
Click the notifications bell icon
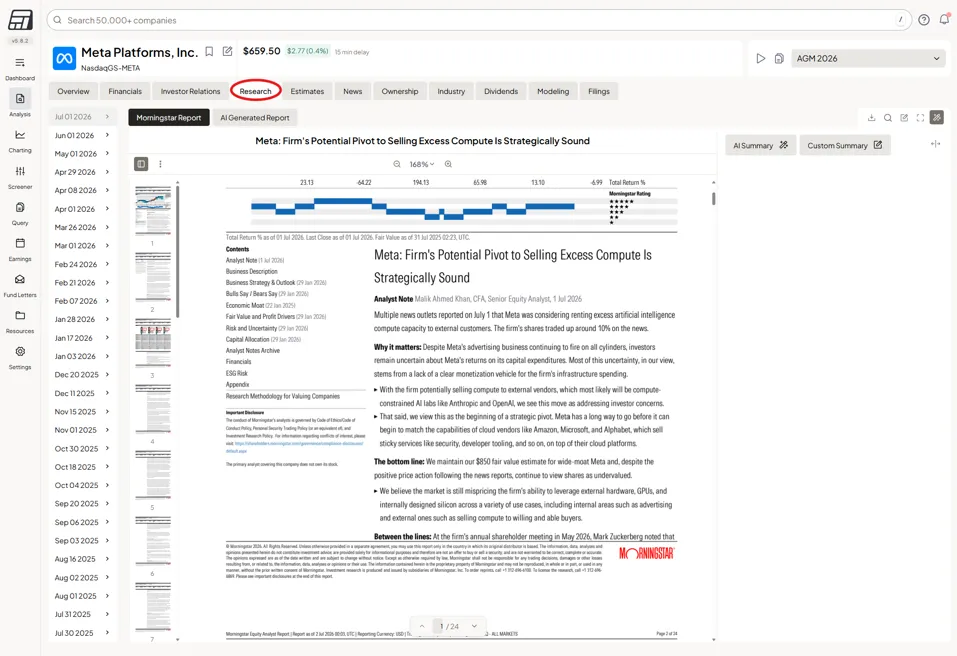[944, 20]
